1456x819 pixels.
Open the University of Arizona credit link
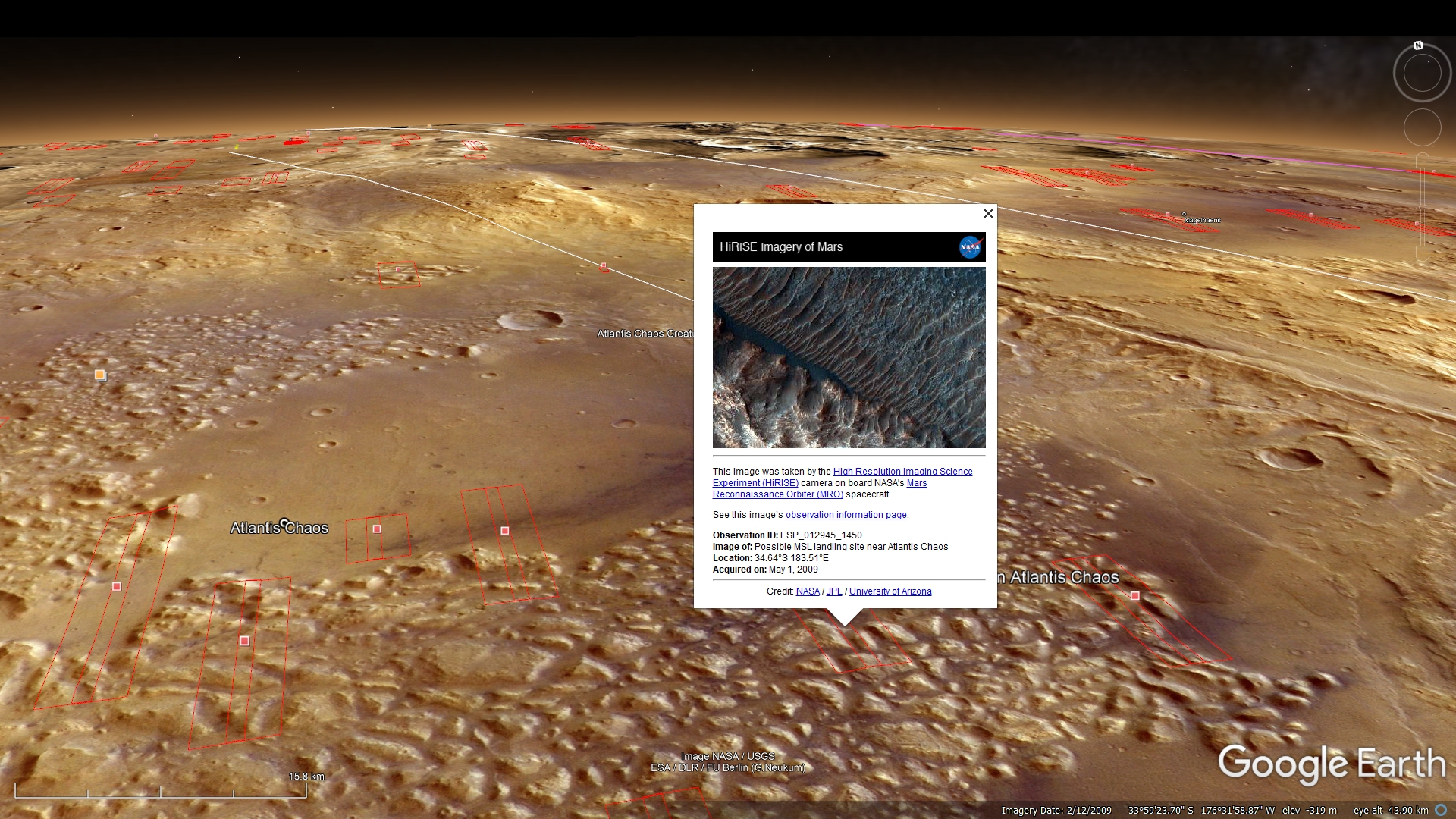[x=890, y=591]
